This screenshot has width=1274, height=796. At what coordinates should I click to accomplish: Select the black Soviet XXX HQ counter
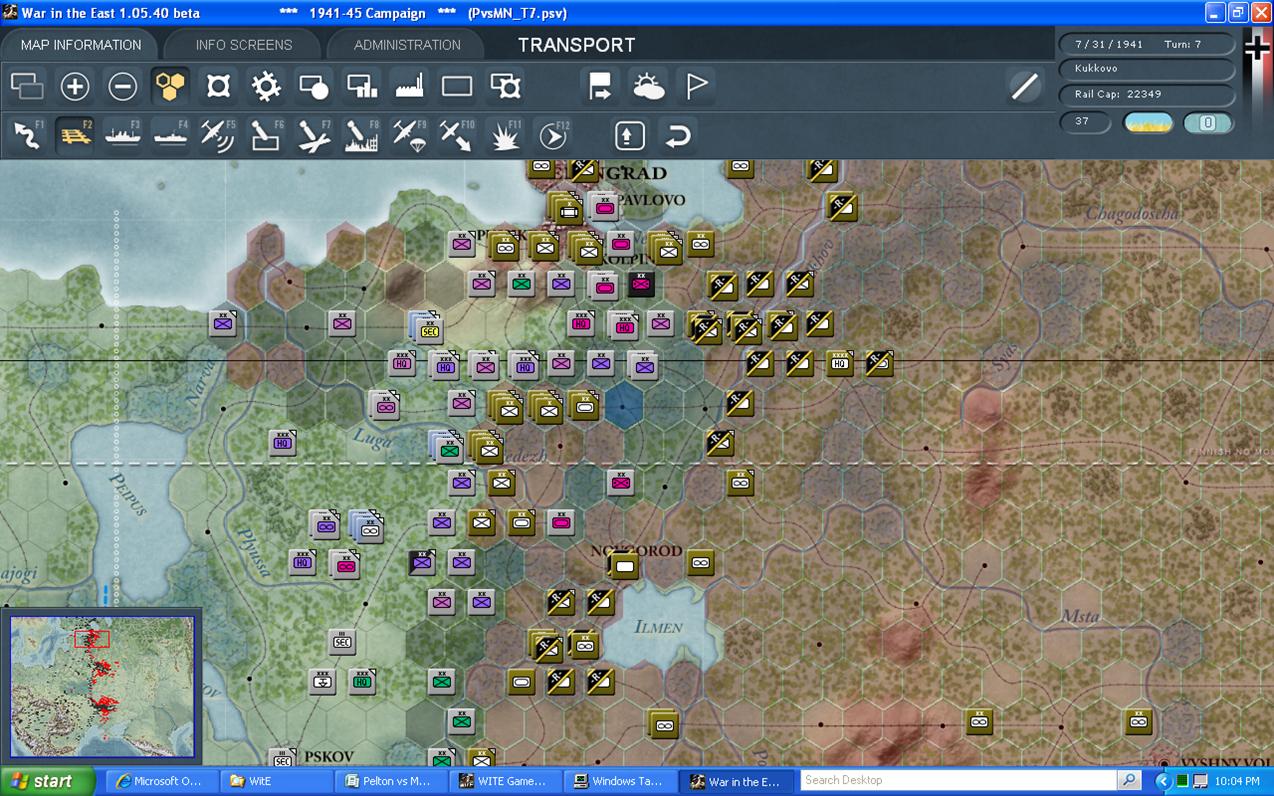[x=841, y=364]
